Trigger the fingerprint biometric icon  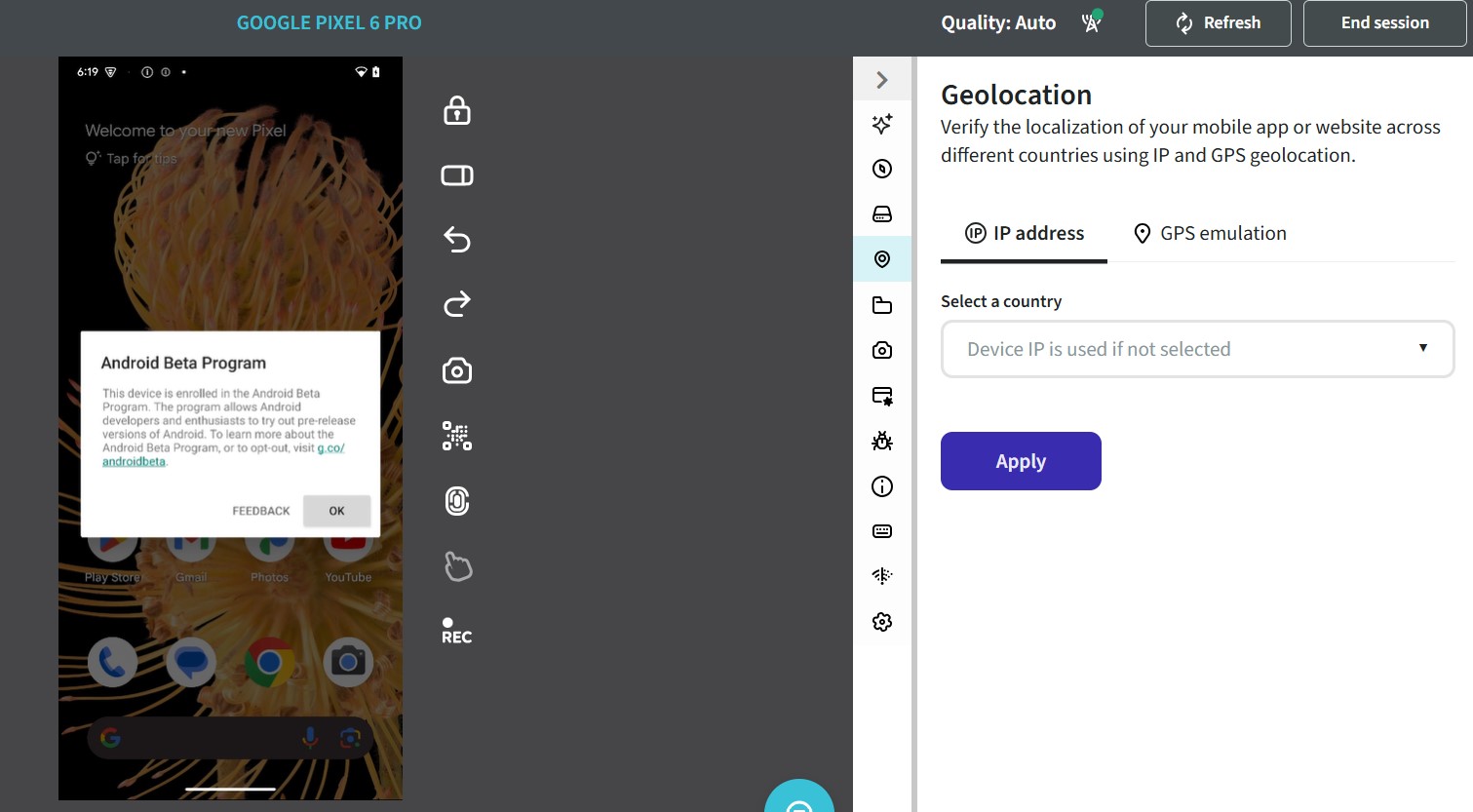(457, 501)
